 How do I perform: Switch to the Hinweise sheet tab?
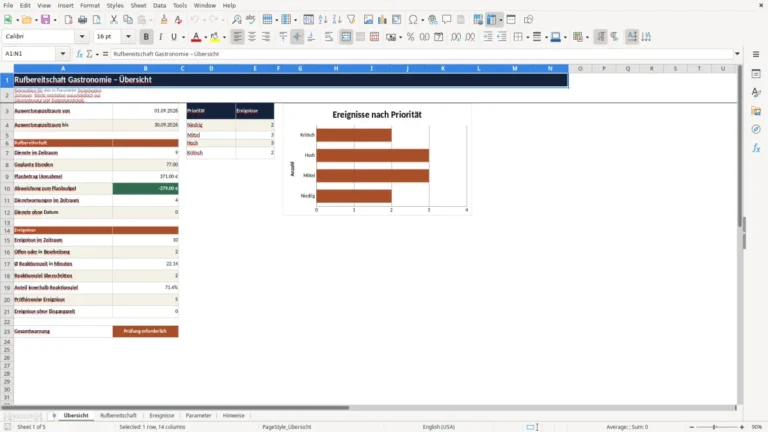pyautogui.click(x=234, y=415)
